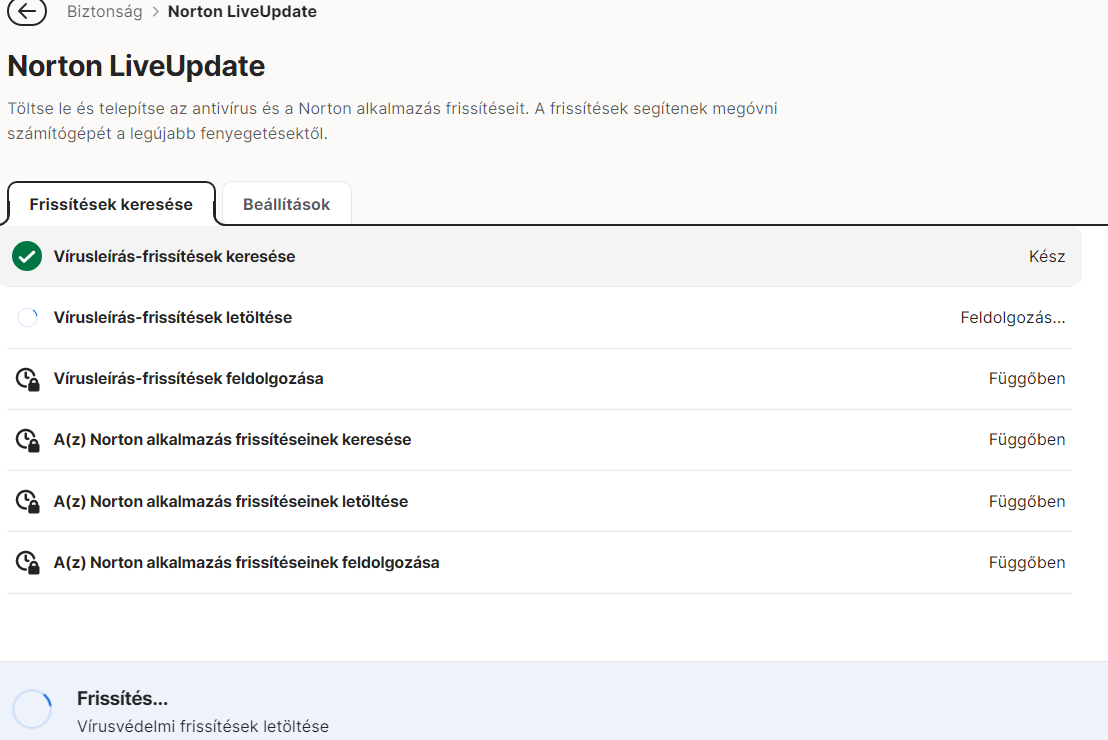Viewport: 1108px width, 740px height.
Task: Click pending clock icon for Vírusleírás-frissítések feldolgozása
Action: [x=27, y=380]
